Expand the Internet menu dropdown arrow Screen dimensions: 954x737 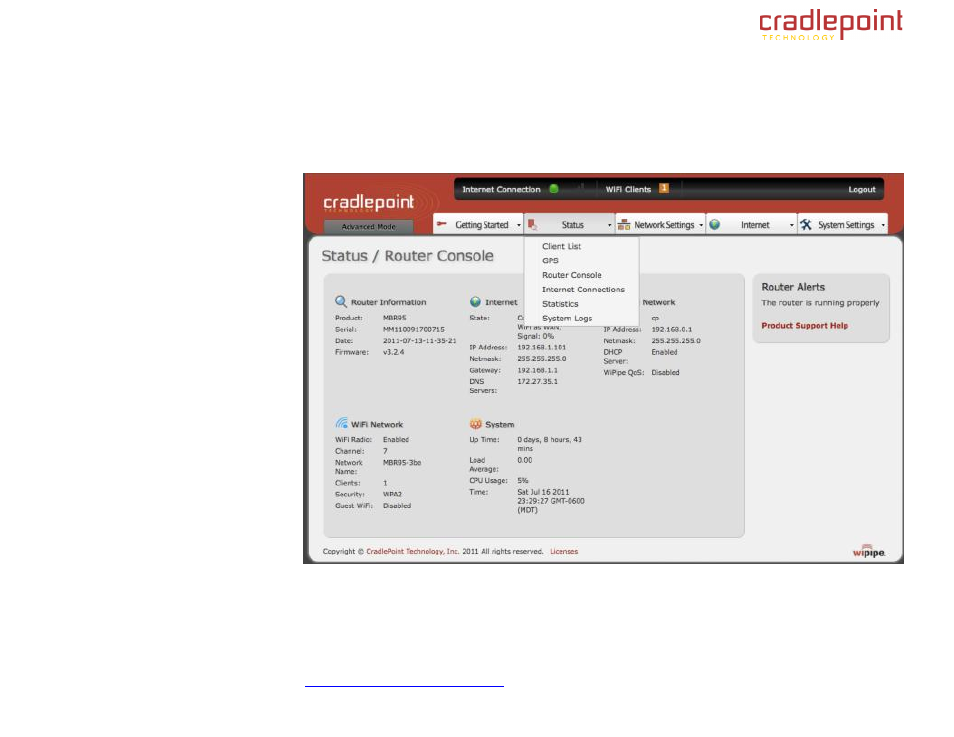(792, 225)
